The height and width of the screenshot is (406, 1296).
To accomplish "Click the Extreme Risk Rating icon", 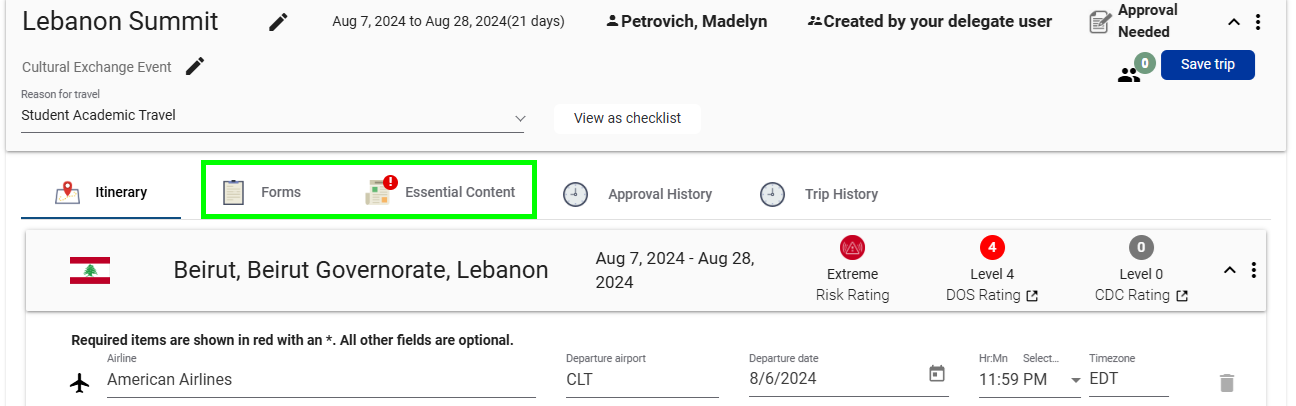I will pyautogui.click(x=852, y=247).
